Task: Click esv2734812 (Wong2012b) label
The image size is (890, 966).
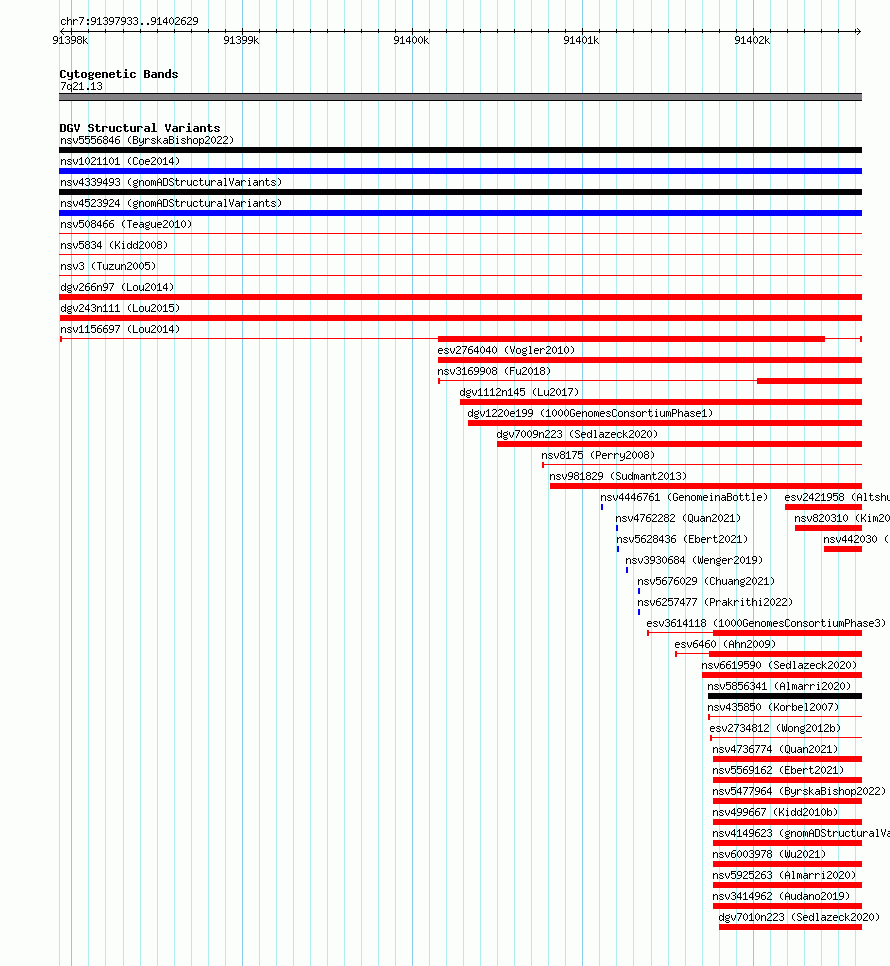Action: (x=775, y=727)
